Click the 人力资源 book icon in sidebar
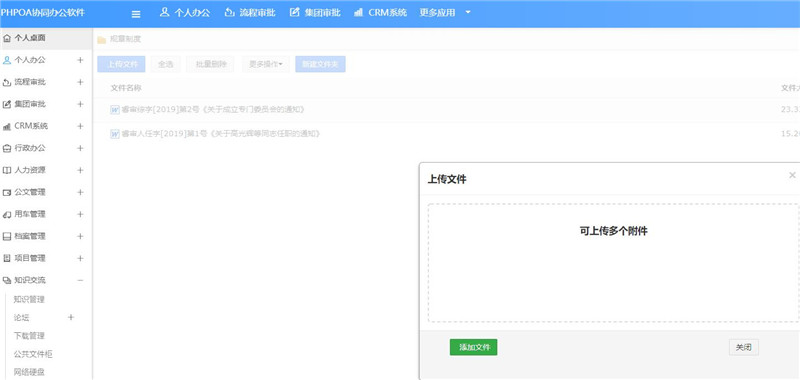The image size is (800, 380). pyautogui.click(x=7, y=170)
